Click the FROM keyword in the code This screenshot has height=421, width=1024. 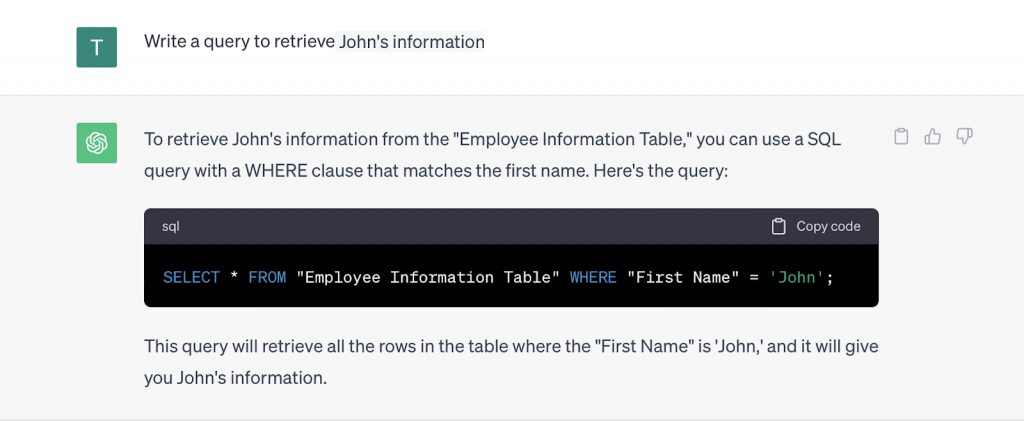[x=267, y=277]
